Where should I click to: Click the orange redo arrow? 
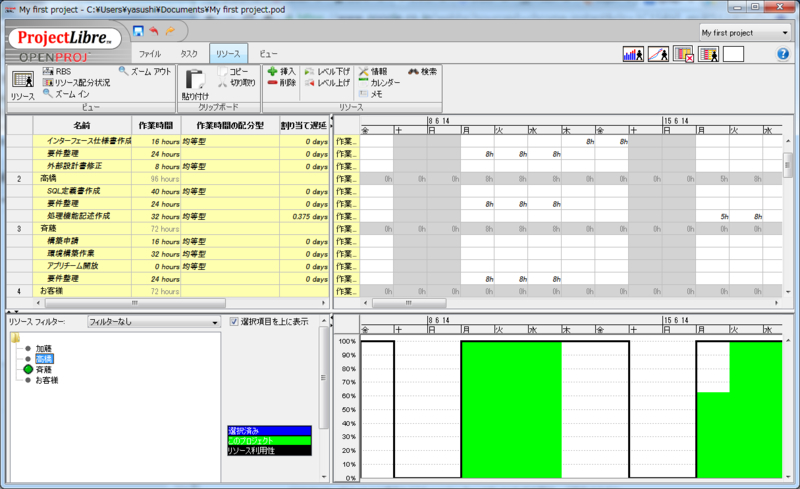click(170, 31)
